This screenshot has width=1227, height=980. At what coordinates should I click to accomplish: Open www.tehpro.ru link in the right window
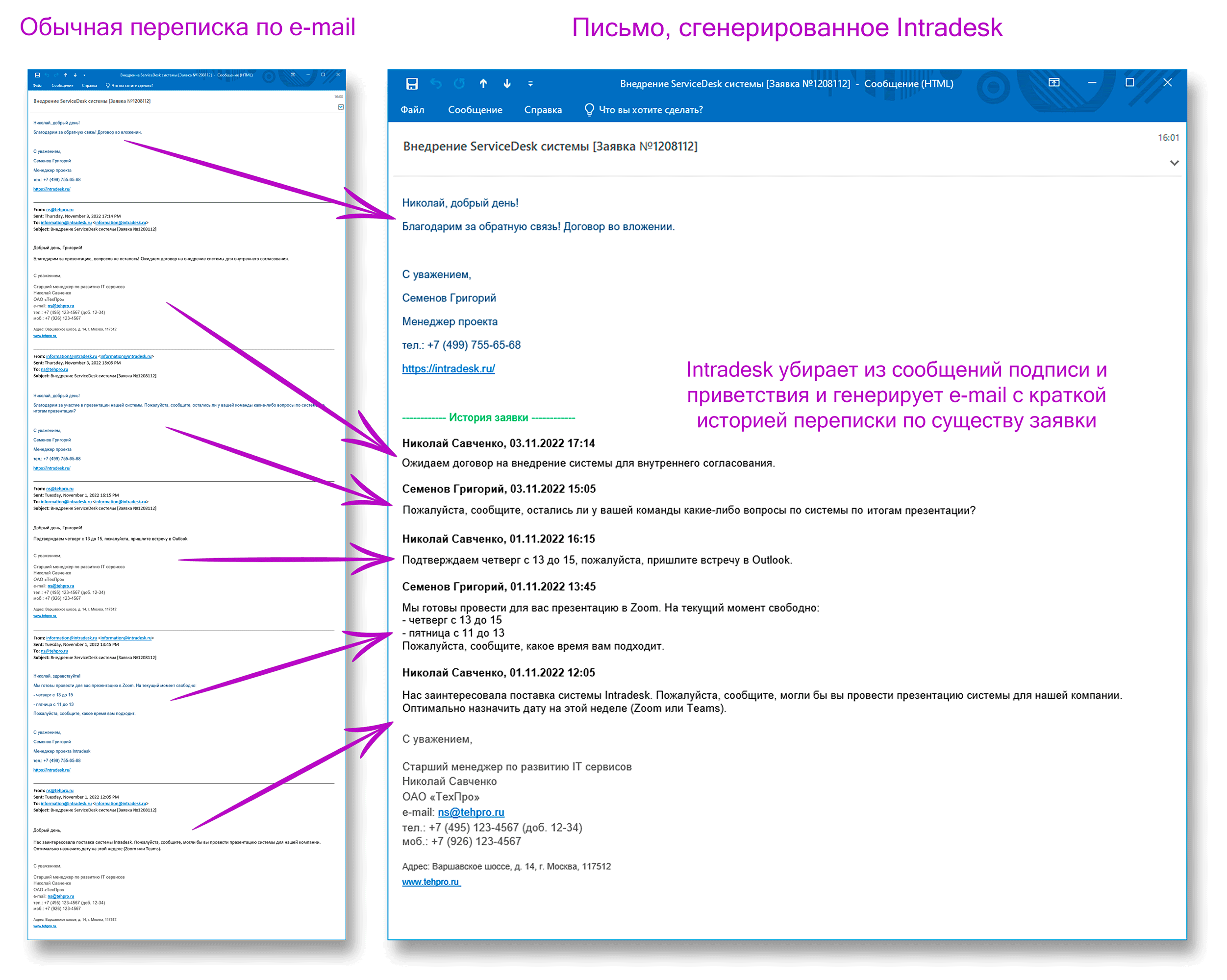click(431, 882)
